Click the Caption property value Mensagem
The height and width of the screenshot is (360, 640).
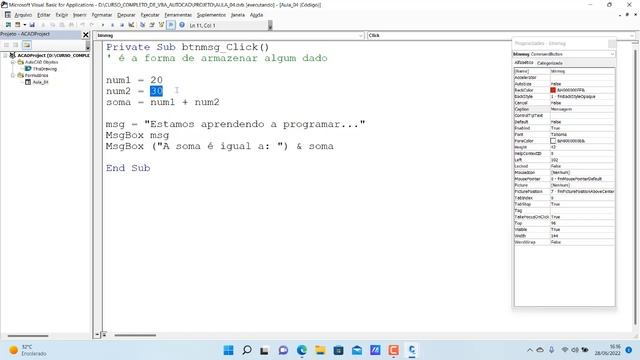point(582,109)
